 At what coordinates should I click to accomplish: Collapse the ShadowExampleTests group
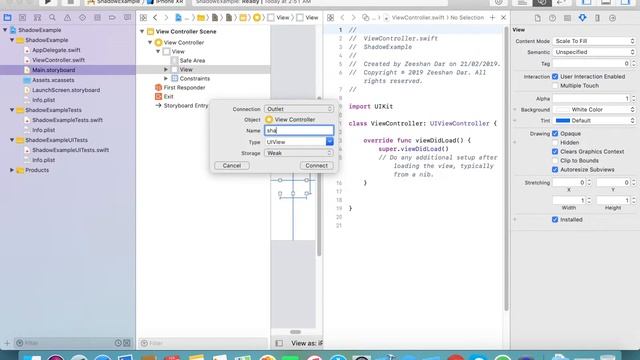pyautogui.click(x=12, y=110)
